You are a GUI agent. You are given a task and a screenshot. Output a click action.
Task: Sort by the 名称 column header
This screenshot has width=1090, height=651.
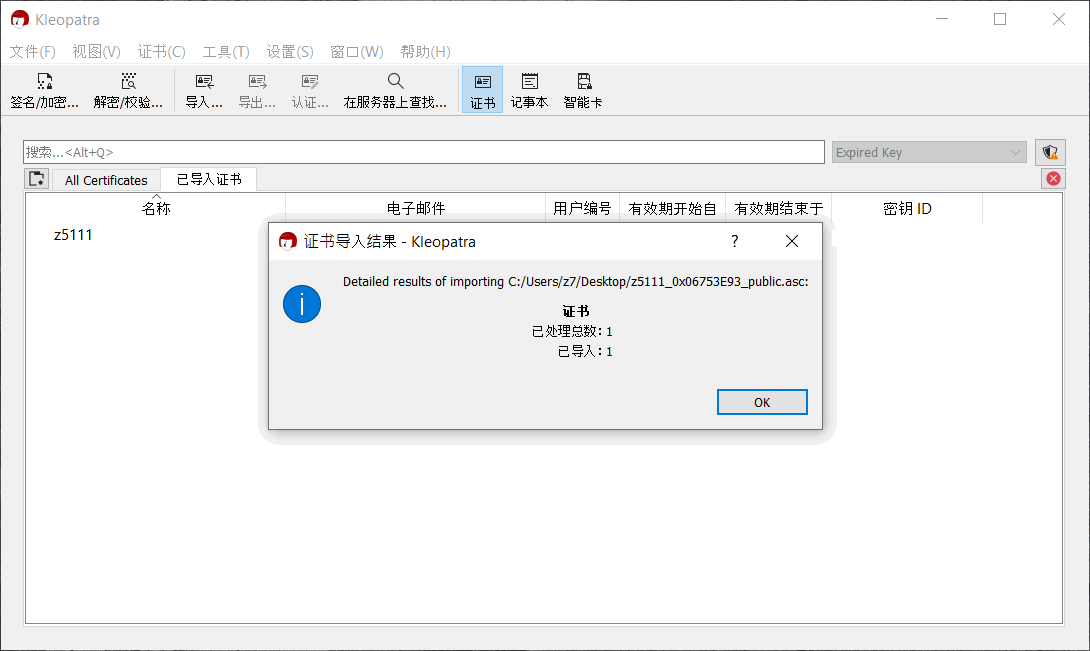pyautogui.click(x=156, y=208)
